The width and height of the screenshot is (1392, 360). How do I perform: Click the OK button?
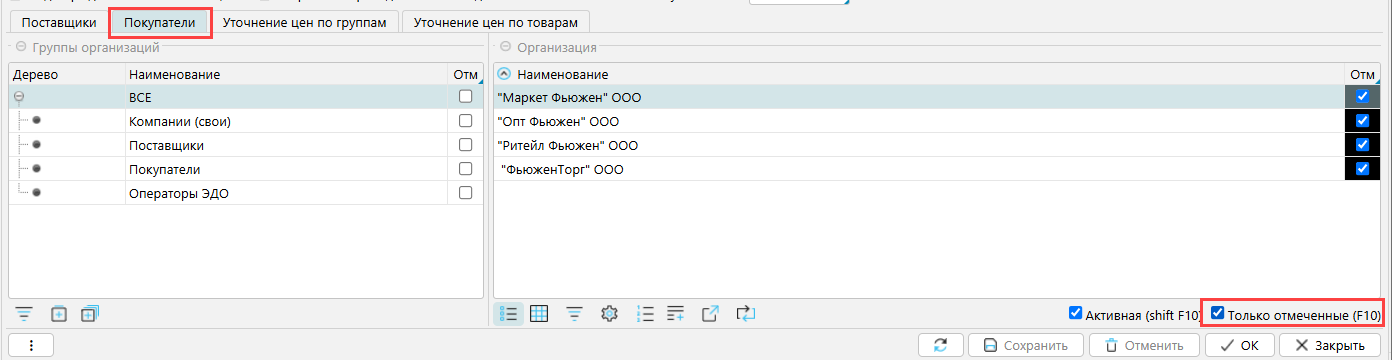click(1240, 345)
